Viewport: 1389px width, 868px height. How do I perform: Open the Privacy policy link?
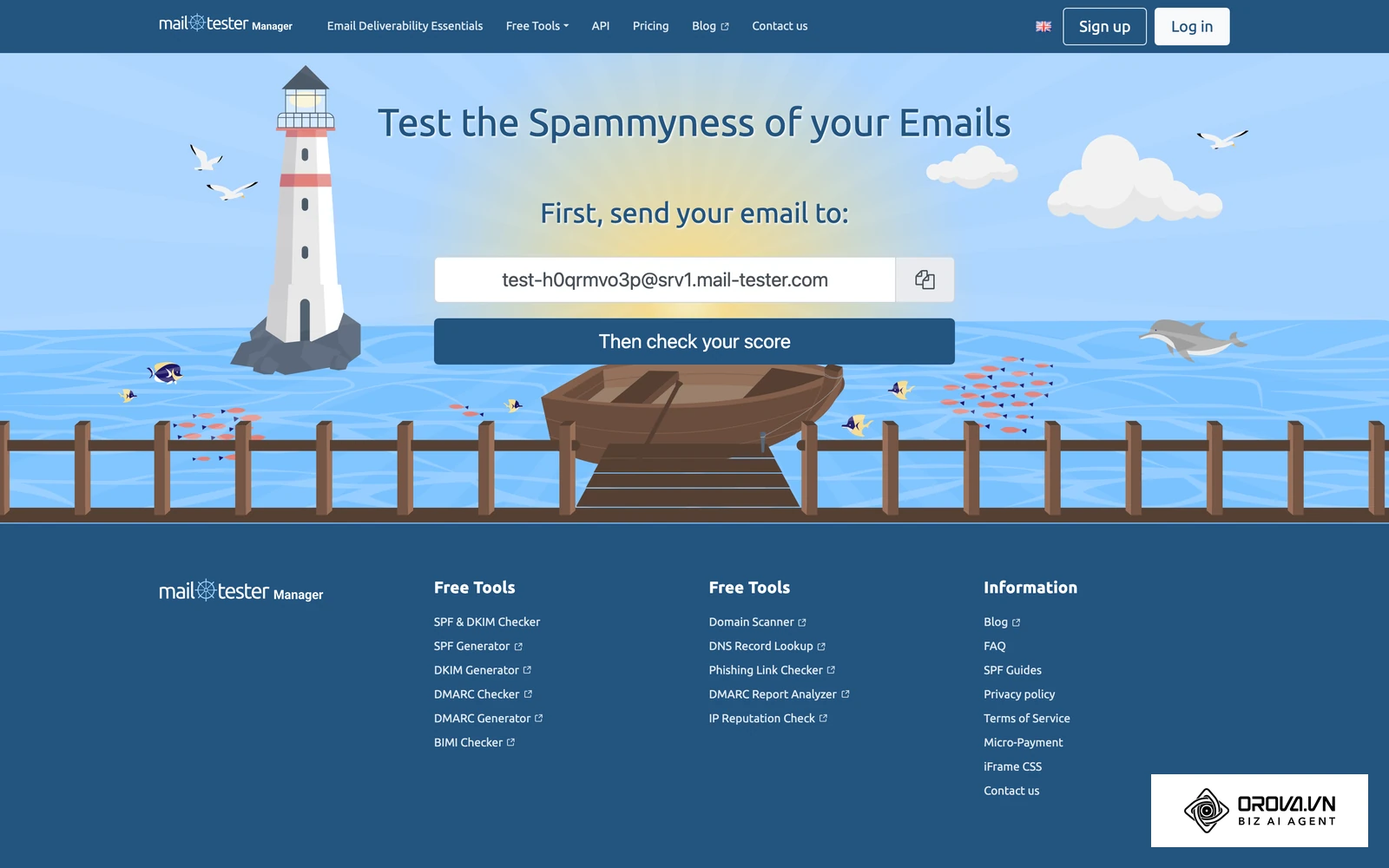point(1019,694)
